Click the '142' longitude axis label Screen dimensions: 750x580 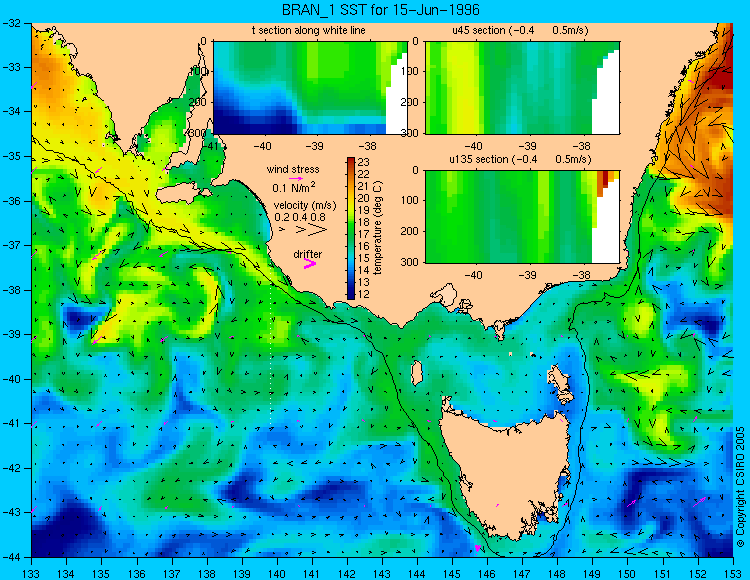tap(347, 573)
